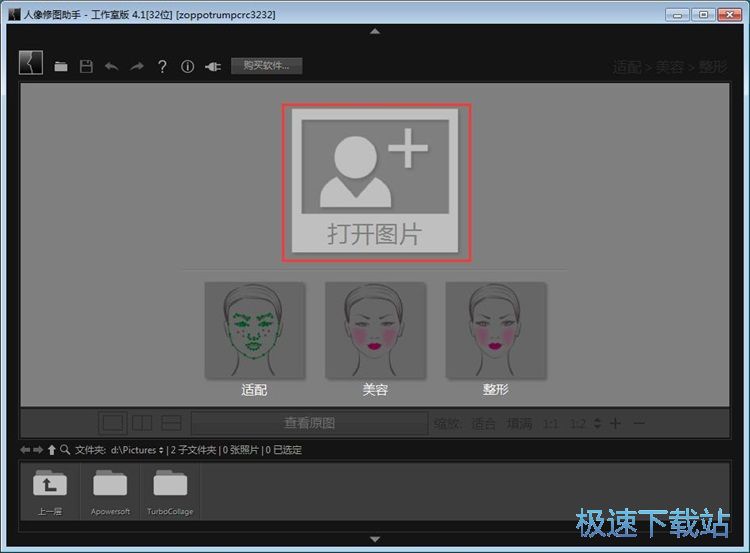Click the save disk icon

(86, 67)
